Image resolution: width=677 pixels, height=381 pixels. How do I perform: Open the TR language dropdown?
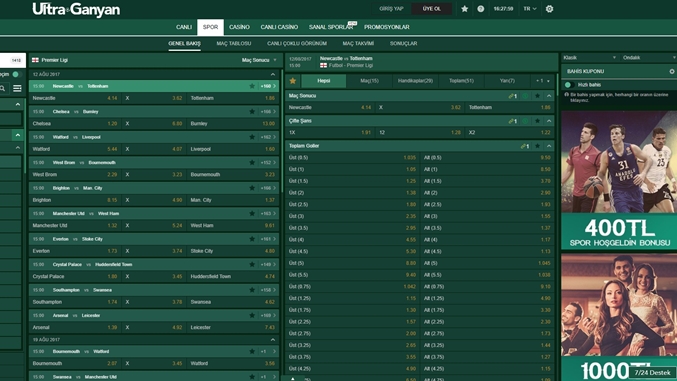click(530, 9)
